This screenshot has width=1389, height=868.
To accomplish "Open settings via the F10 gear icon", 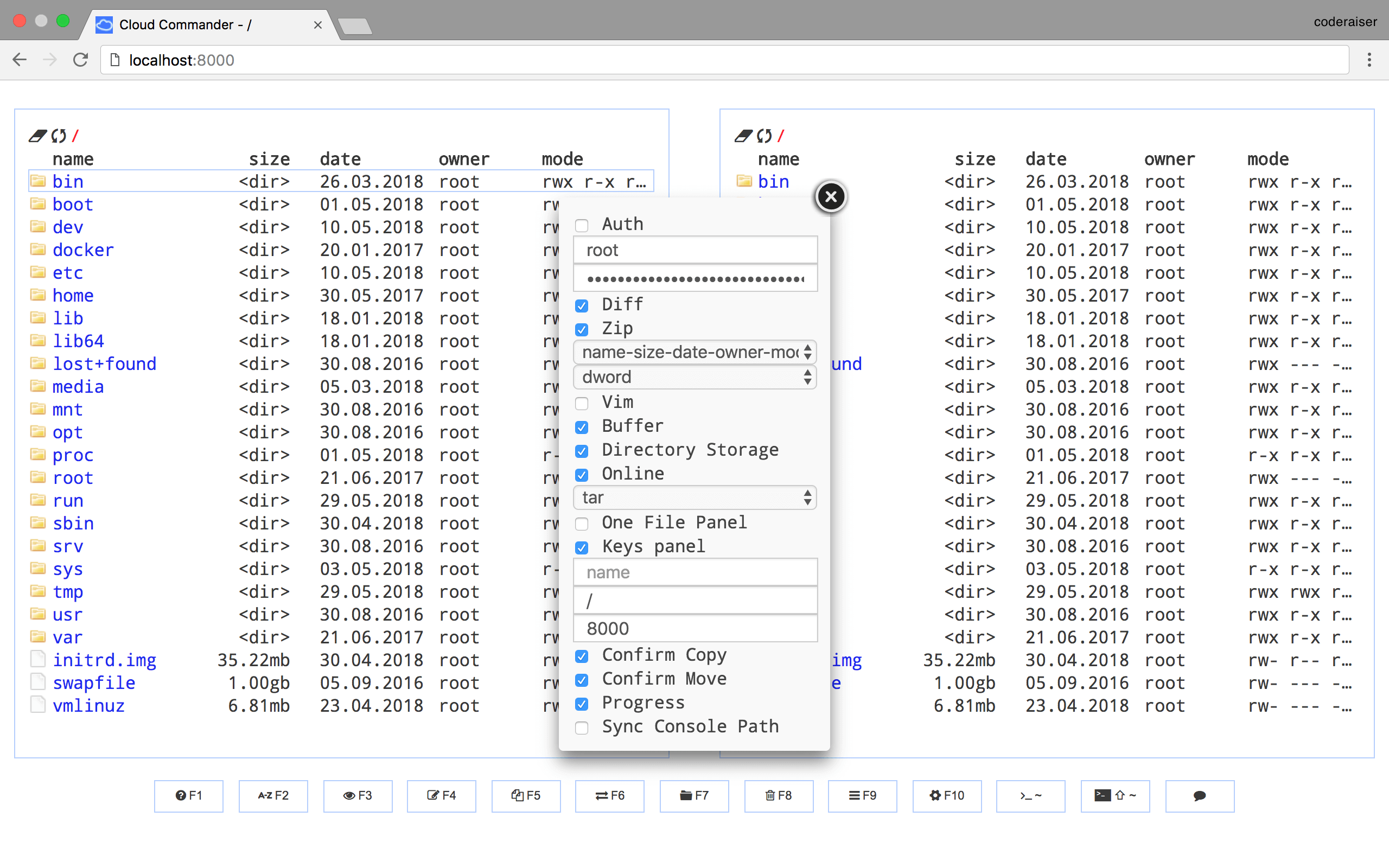I will [946, 796].
